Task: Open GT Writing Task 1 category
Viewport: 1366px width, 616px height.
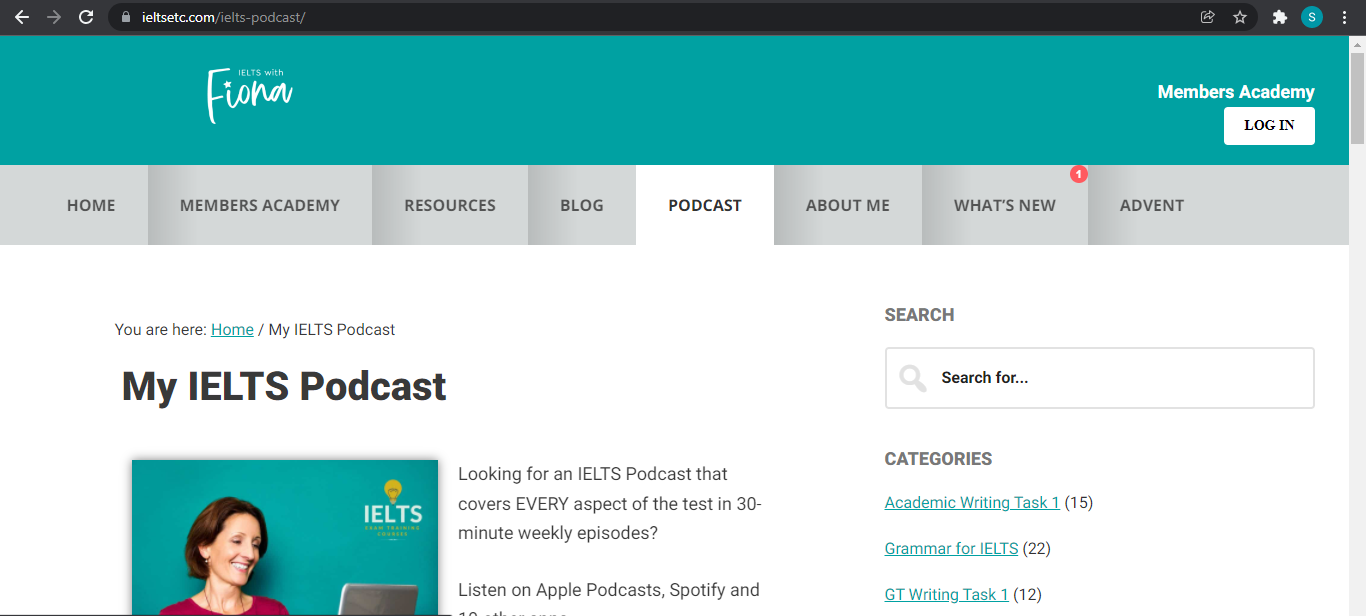Action: (947, 594)
